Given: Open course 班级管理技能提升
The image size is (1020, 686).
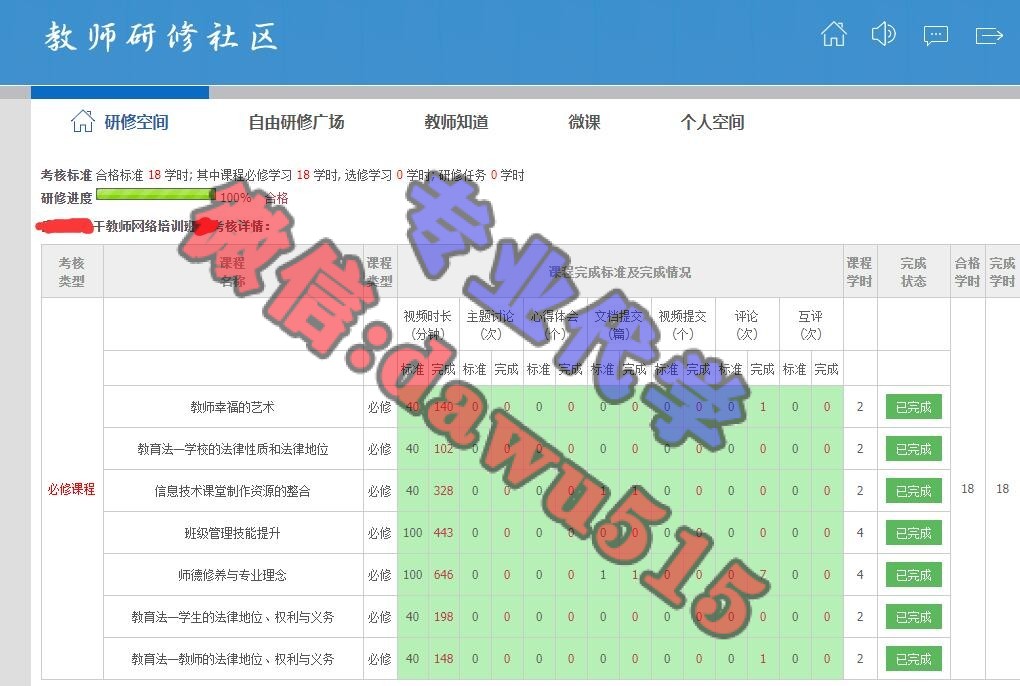Looking at the screenshot, I should [x=232, y=533].
